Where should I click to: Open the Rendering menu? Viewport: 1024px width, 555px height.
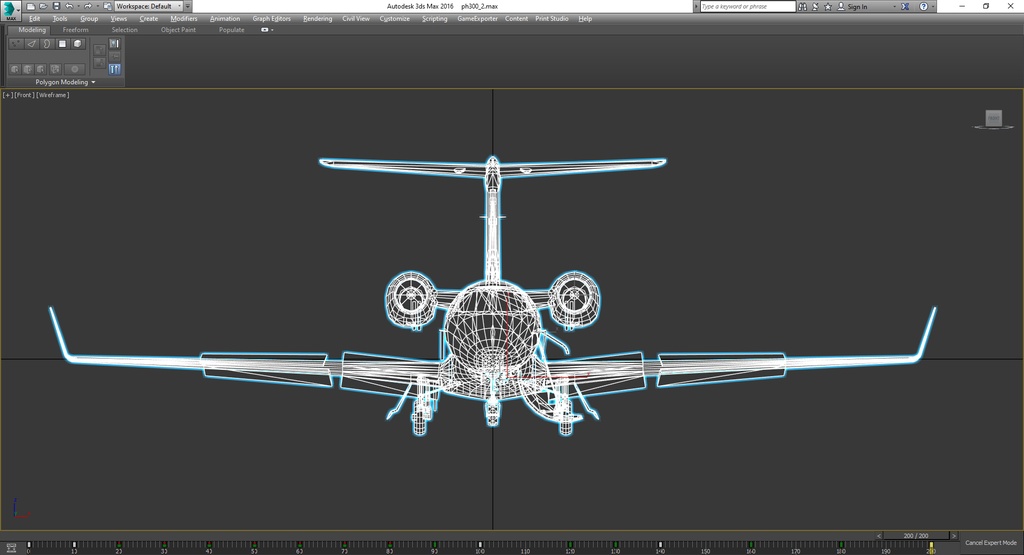317,18
